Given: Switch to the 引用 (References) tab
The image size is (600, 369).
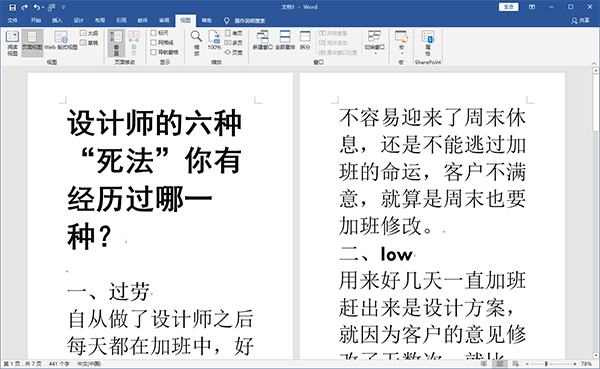Looking at the screenshot, I should pyautogui.click(x=121, y=21).
